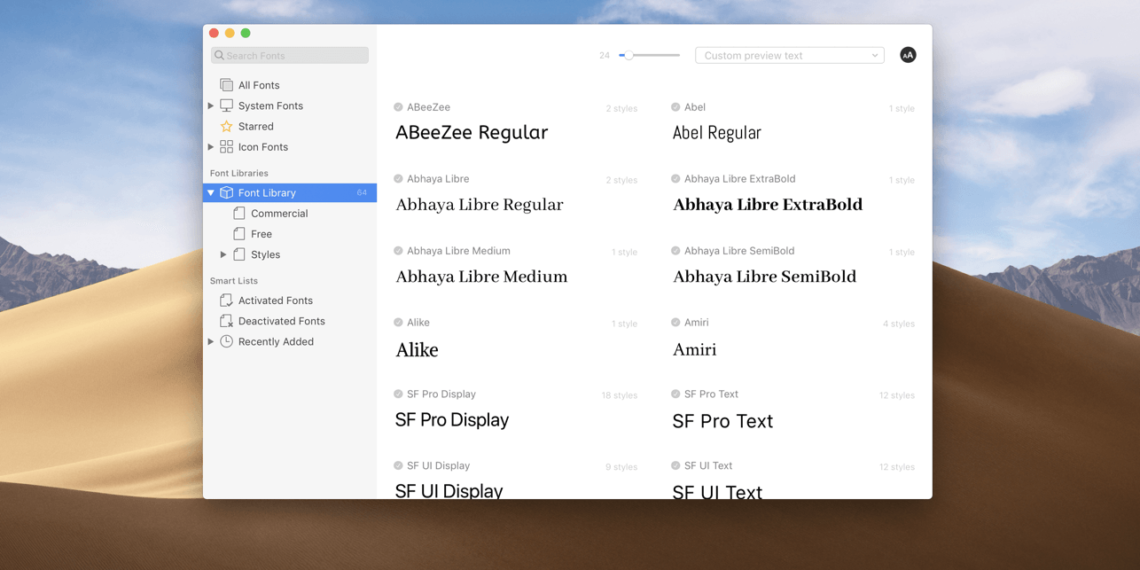Toggle activation checkmark for Abhaya Libre
The height and width of the screenshot is (570, 1140).
tap(398, 178)
